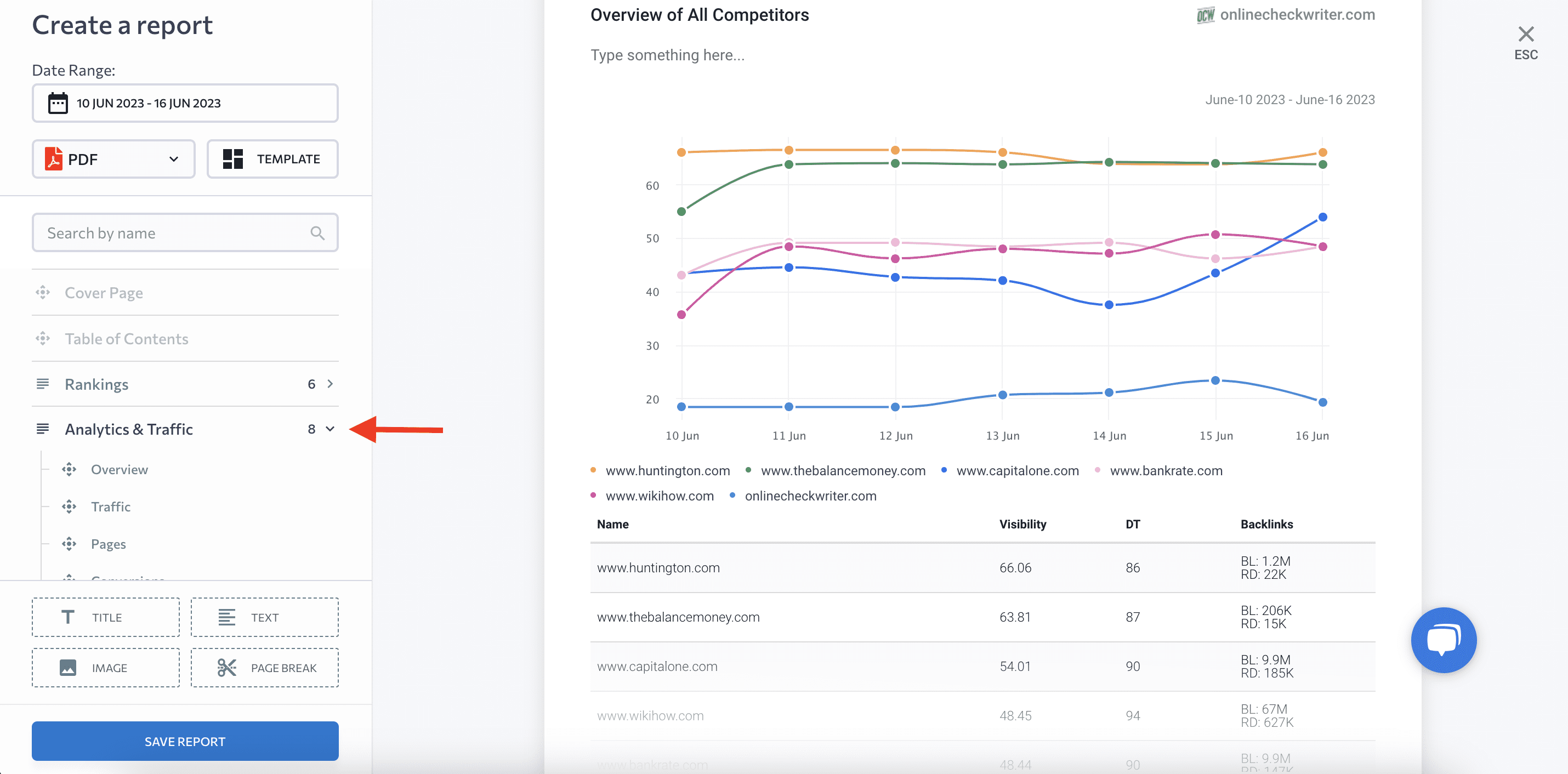
Task: Add an IMAGE block
Action: 106,668
